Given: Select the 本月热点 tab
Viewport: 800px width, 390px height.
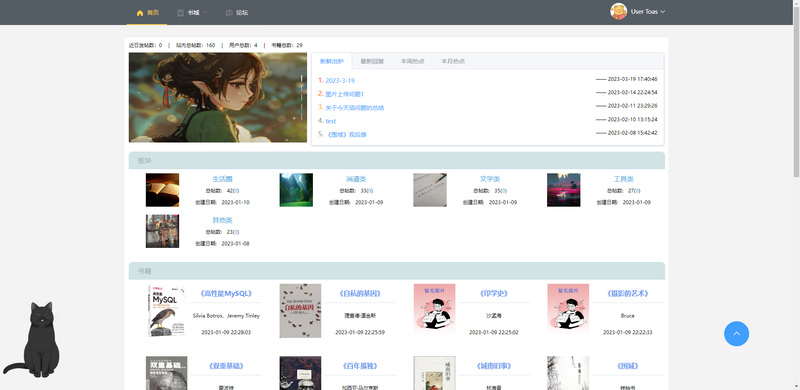Looking at the screenshot, I should [x=453, y=61].
